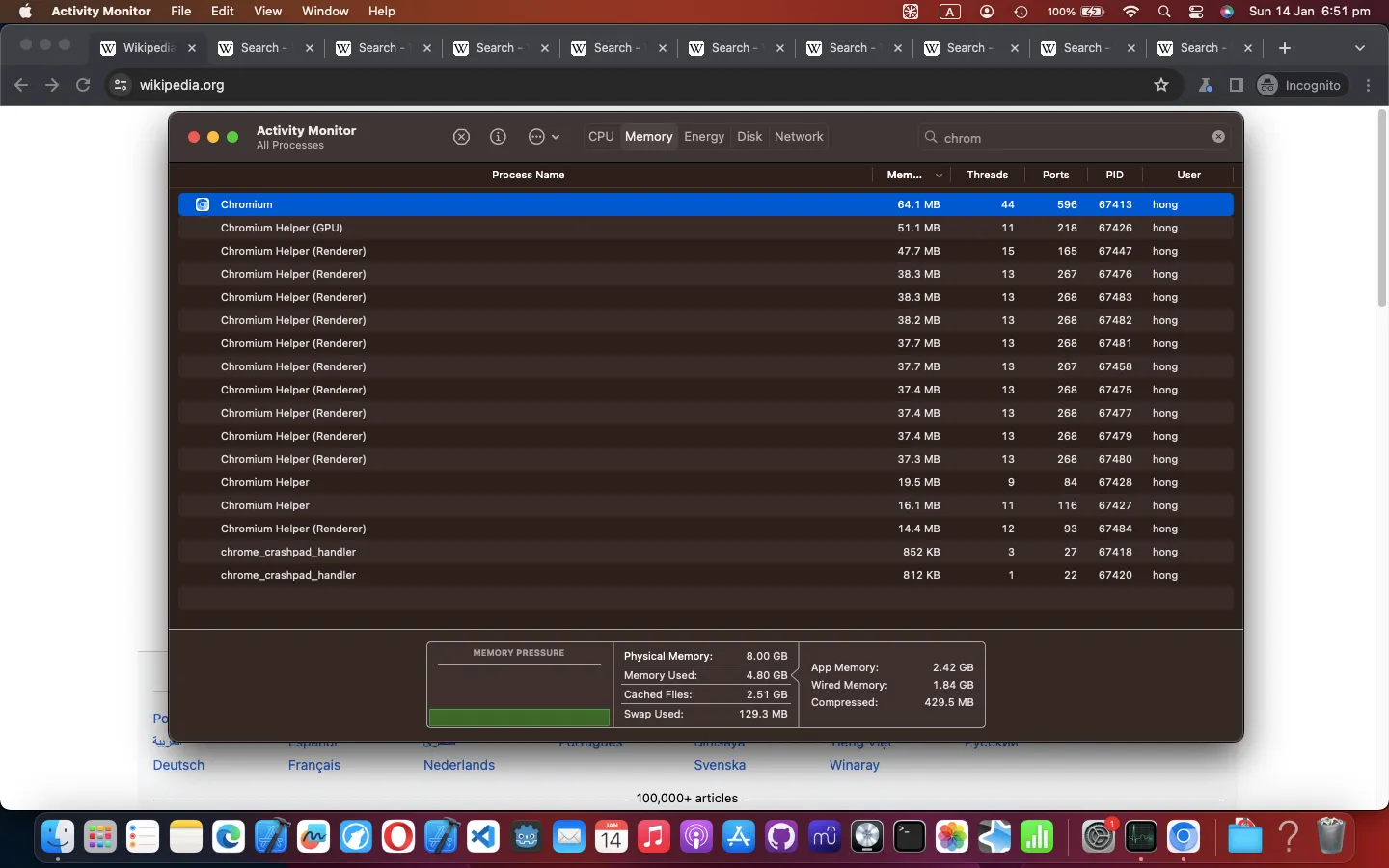
Task: Toggle the browser side panel icon
Action: pyautogui.click(x=1236, y=85)
